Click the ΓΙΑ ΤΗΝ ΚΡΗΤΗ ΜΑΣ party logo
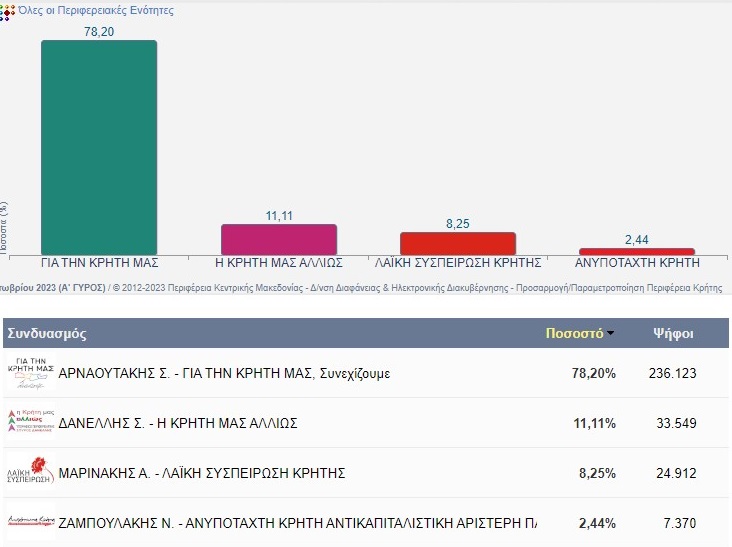This screenshot has width=732, height=547. click(30, 373)
